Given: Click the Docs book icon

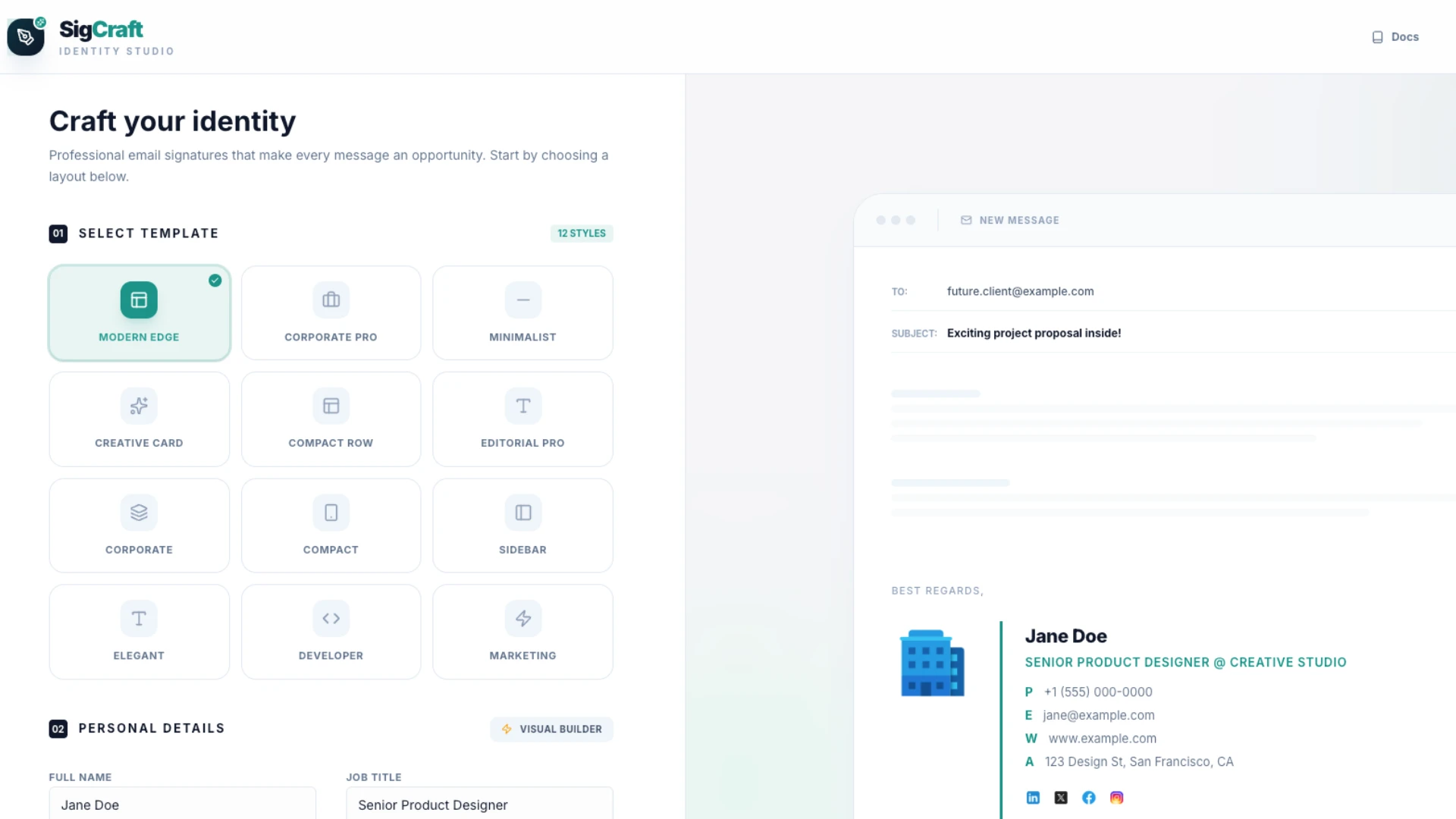Looking at the screenshot, I should (1378, 37).
